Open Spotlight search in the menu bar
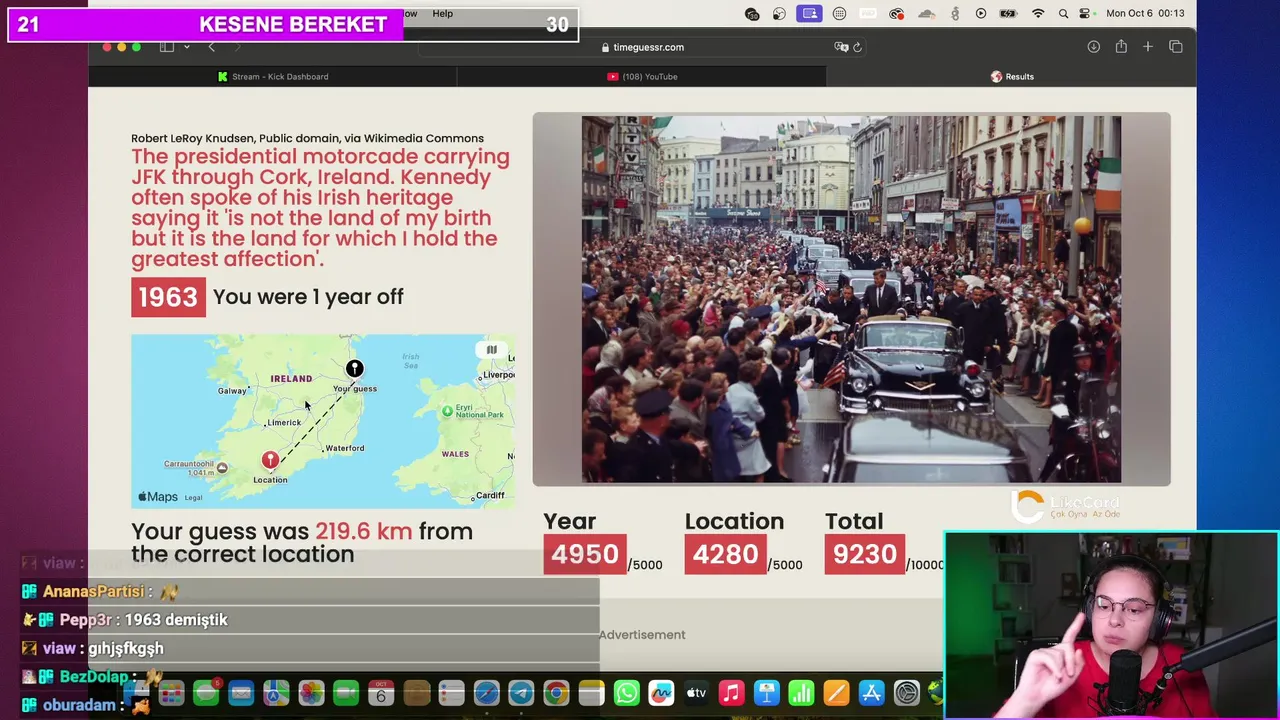1280x720 pixels. [x=1063, y=13]
